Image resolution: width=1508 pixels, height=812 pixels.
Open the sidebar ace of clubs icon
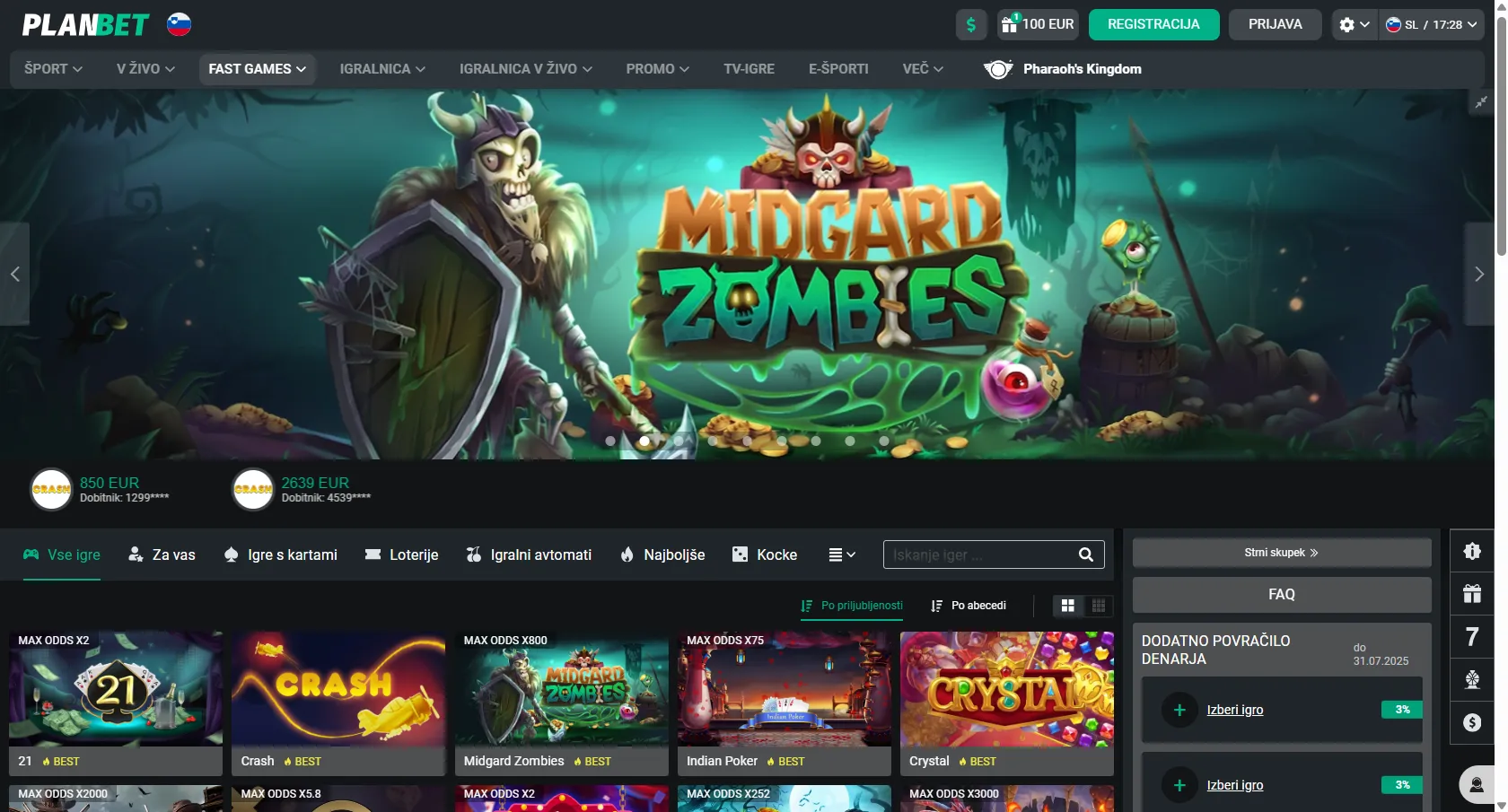pyautogui.click(x=1472, y=680)
